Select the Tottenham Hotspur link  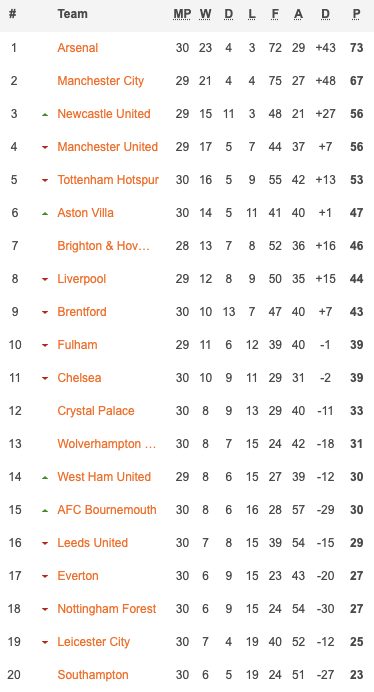(108, 180)
